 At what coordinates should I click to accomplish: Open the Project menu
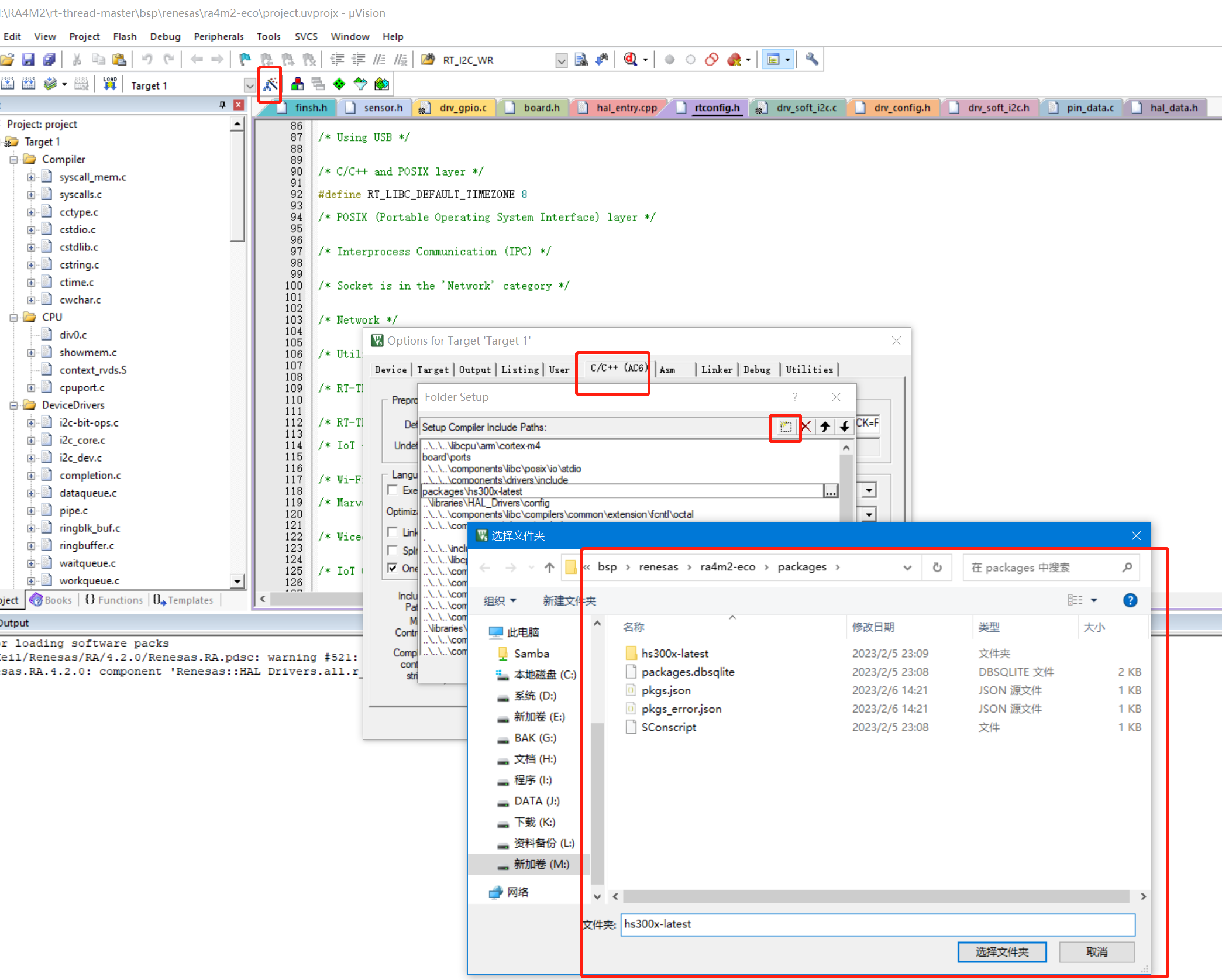(84, 36)
